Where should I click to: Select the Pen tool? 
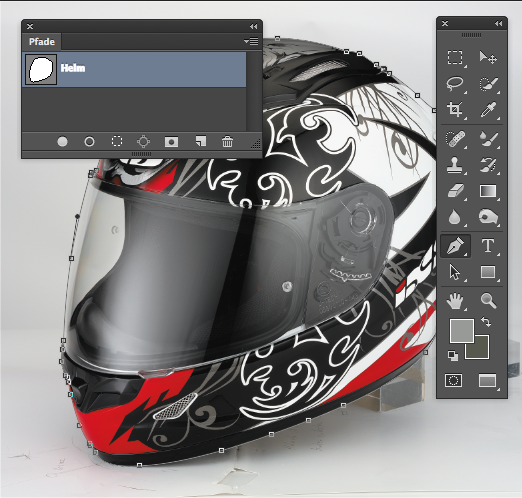click(x=455, y=246)
